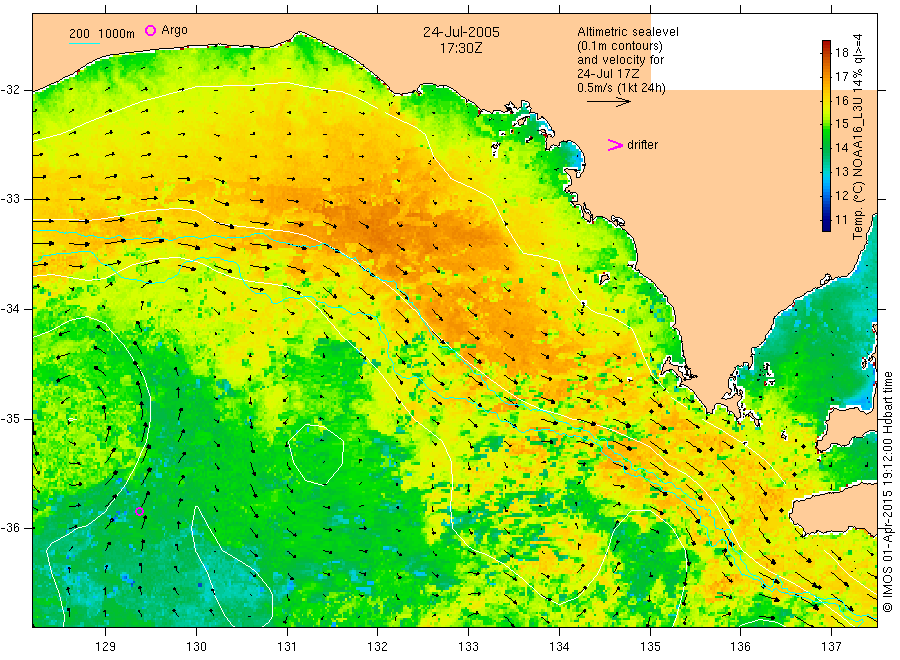The width and height of the screenshot is (900, 660).
Task: Click the '200 1000m' legend label
Action: click(x=102, y=34)
